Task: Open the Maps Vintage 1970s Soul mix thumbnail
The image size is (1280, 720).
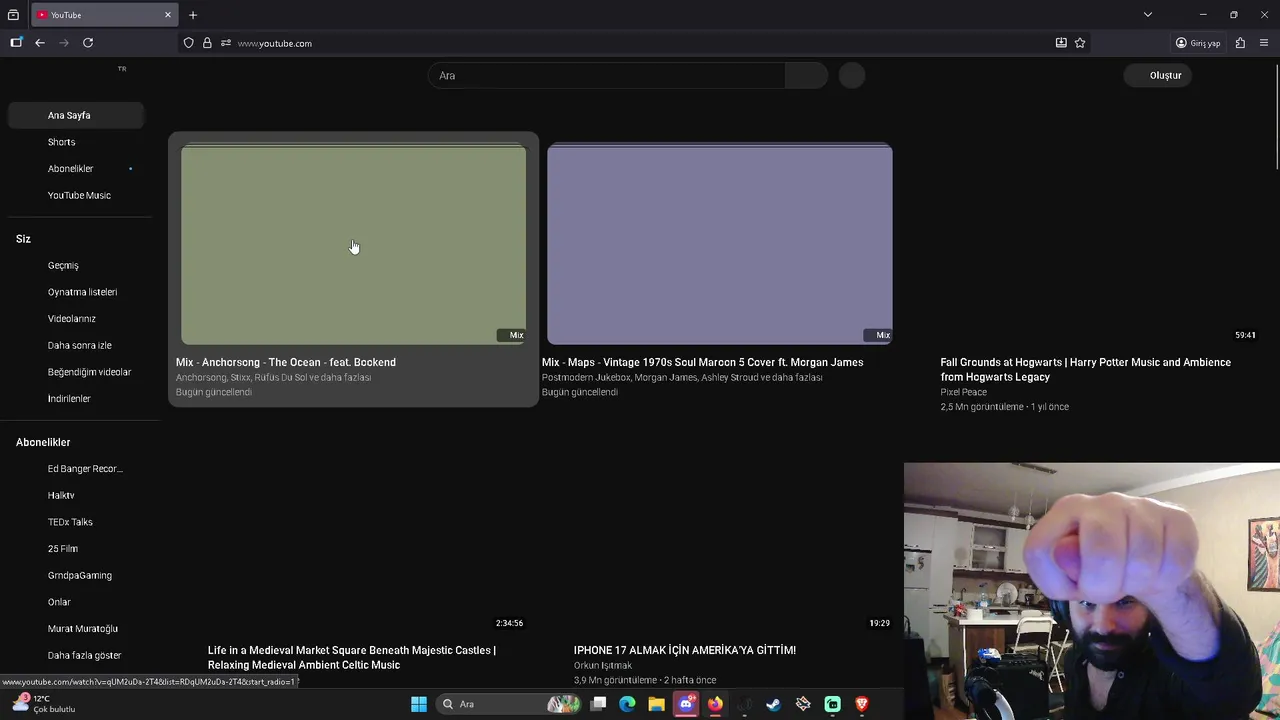Action: tap(720, 245)
